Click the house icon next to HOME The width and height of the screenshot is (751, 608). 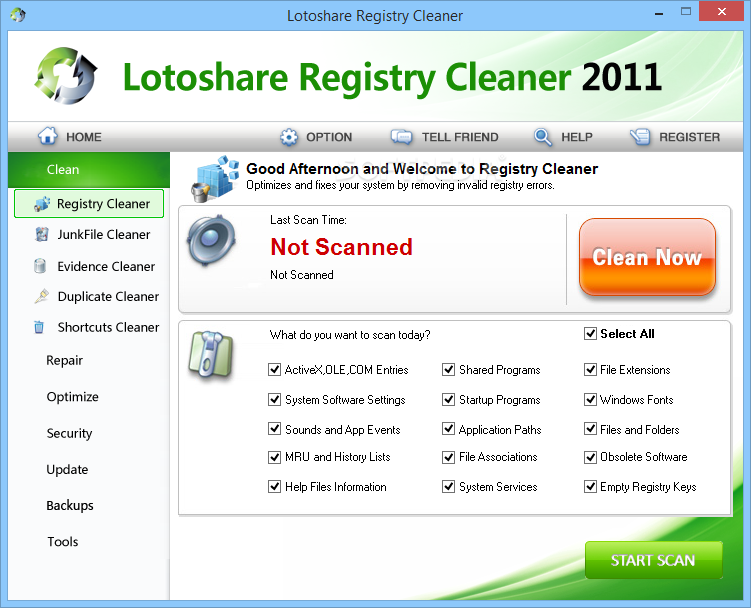coord(47,136)
